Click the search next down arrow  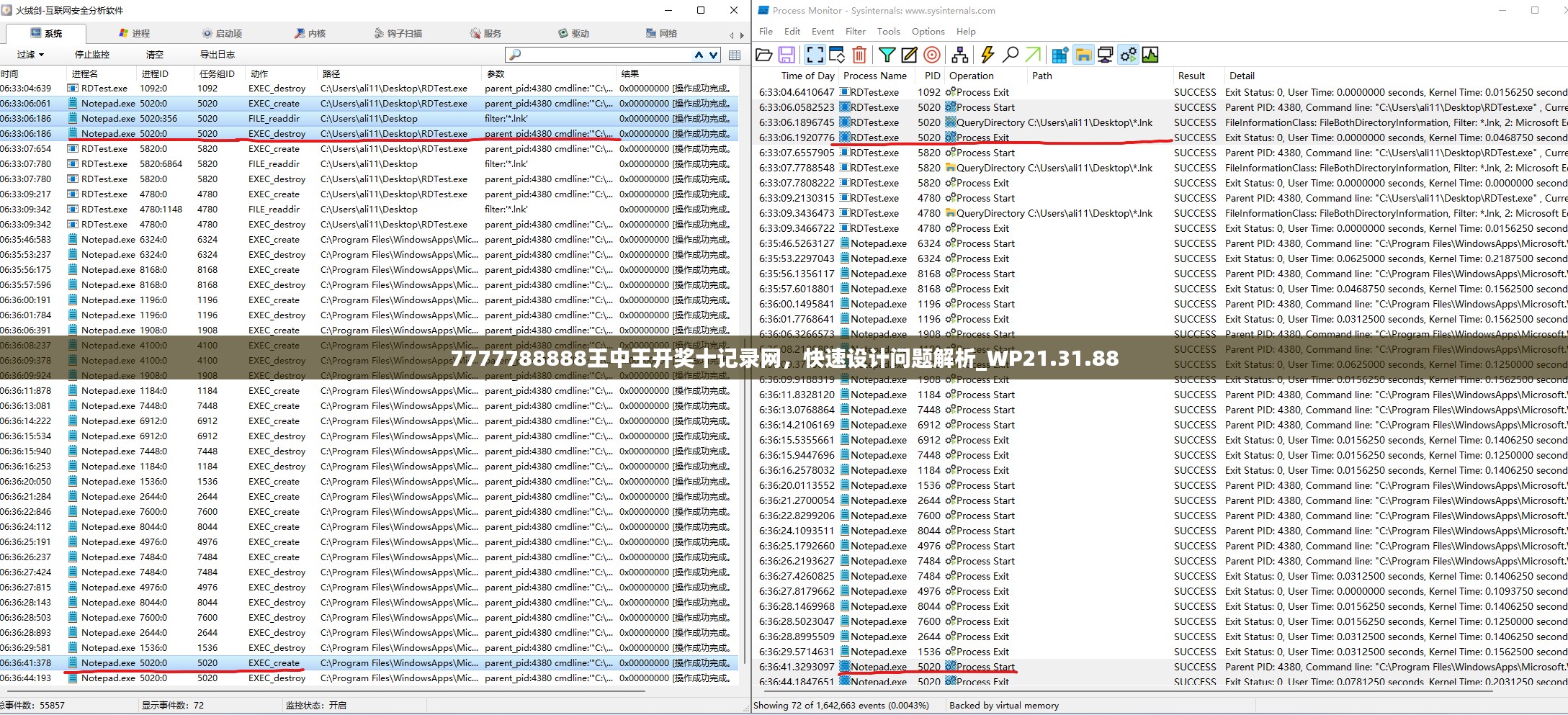[x=713, y=55]
